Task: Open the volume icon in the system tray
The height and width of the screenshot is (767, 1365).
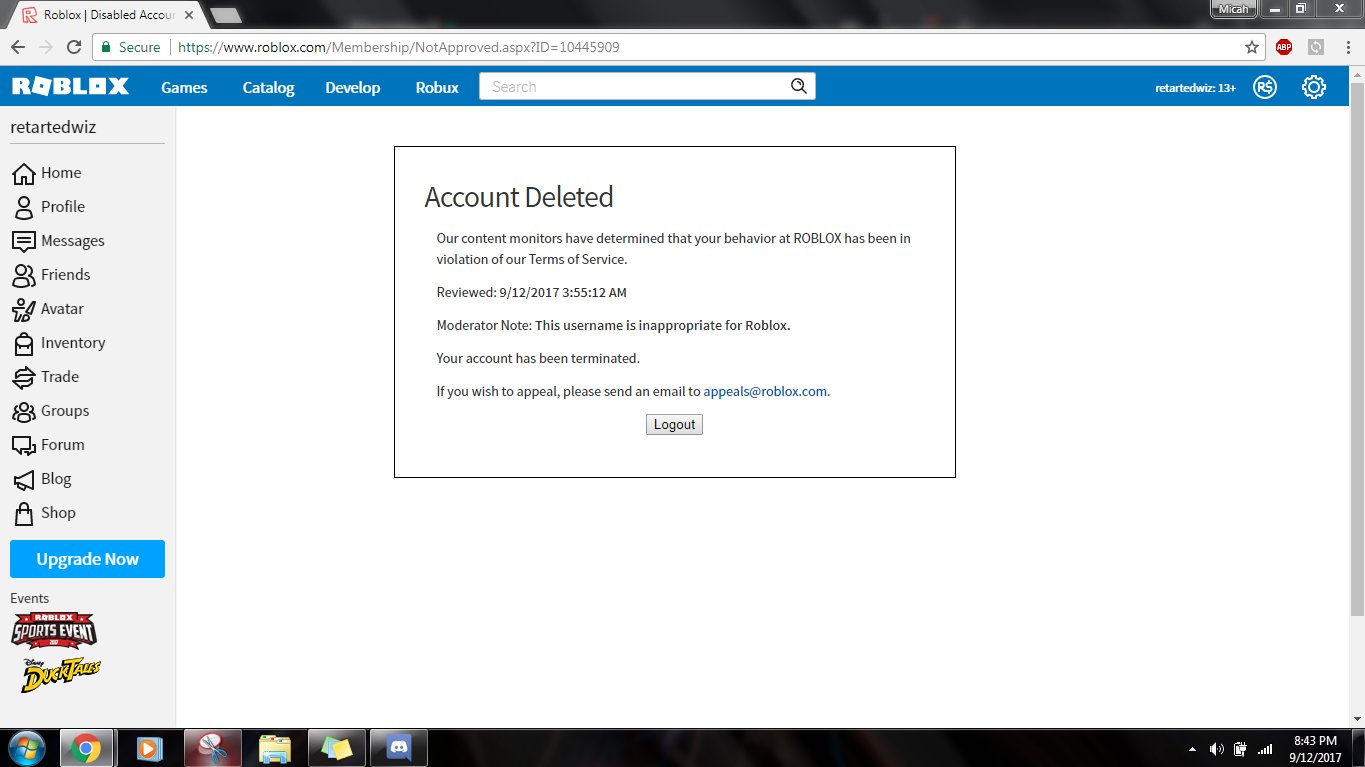Action: coord(1217,749)
